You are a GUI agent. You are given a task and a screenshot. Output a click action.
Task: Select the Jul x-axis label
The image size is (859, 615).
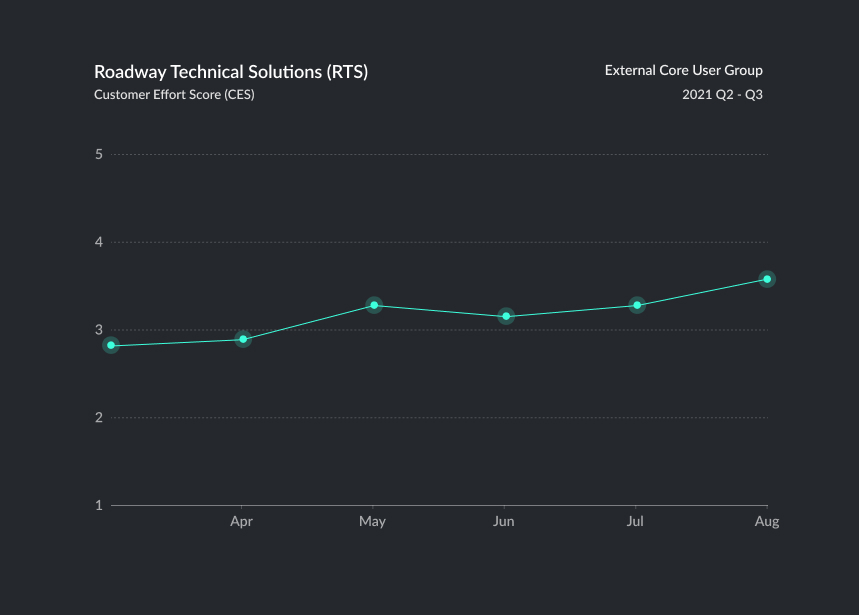635,522
